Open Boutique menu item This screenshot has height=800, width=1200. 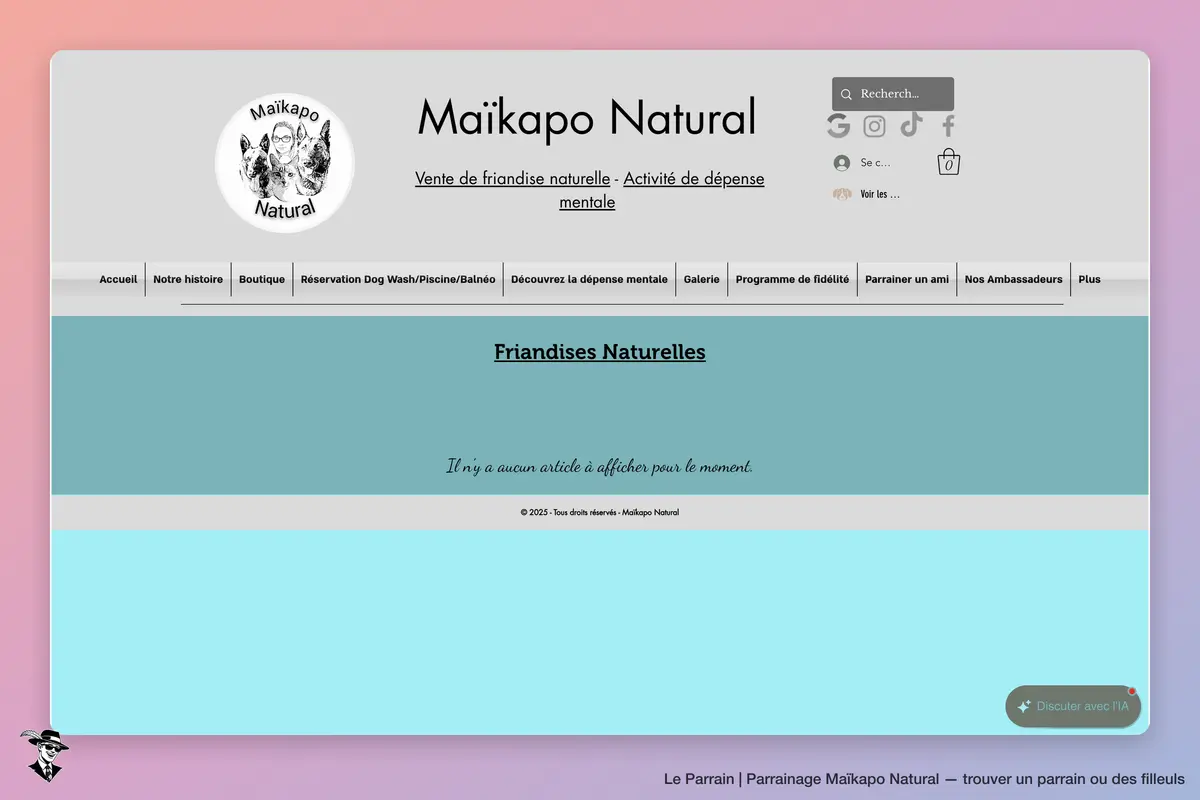coord(262,280)
